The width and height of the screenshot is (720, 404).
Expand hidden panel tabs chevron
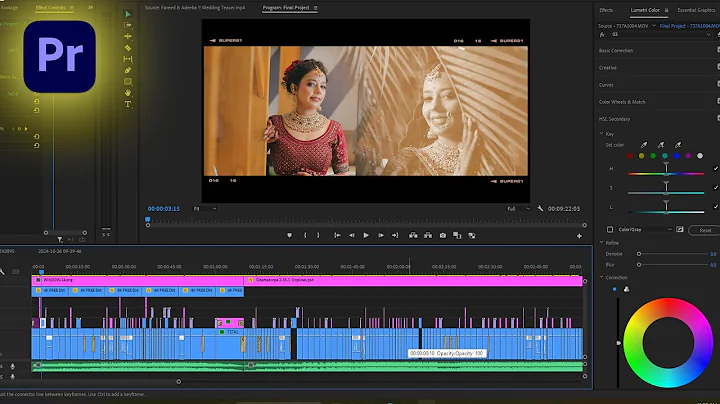click(90, 7)
